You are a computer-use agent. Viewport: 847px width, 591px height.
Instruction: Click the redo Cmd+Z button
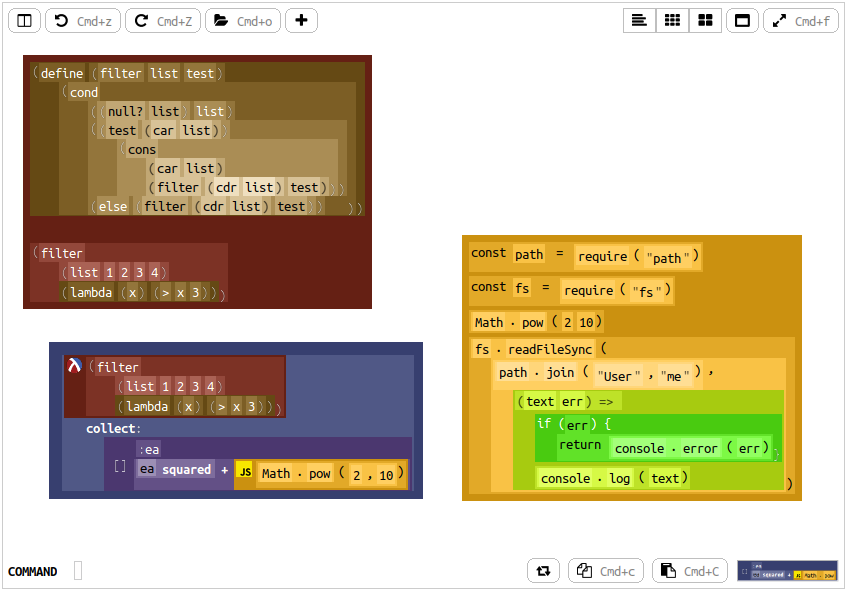162,20
